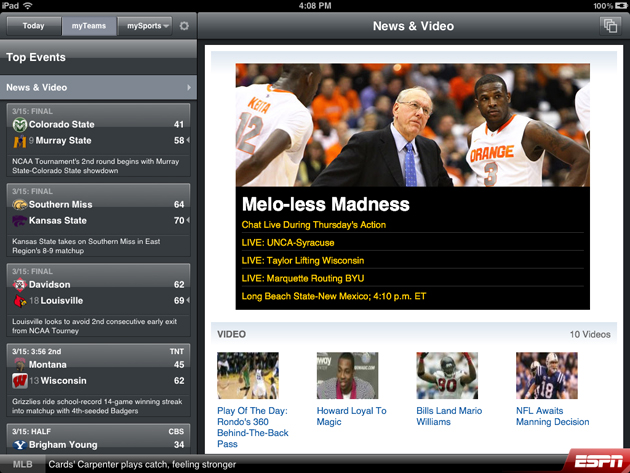Tap the Davidson team logo
Viewport: 630px width, 473px height.
19,285
